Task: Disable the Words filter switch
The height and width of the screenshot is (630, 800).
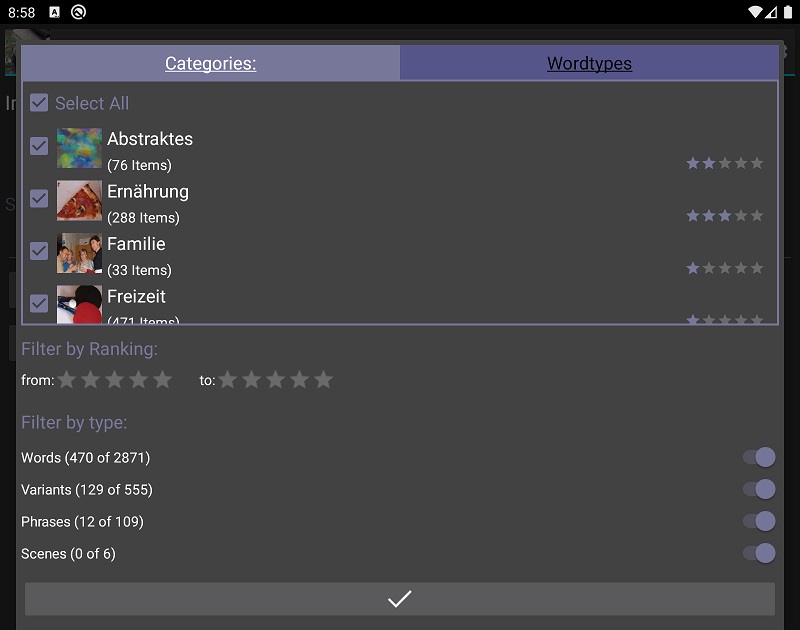Action: click(759, 457)
